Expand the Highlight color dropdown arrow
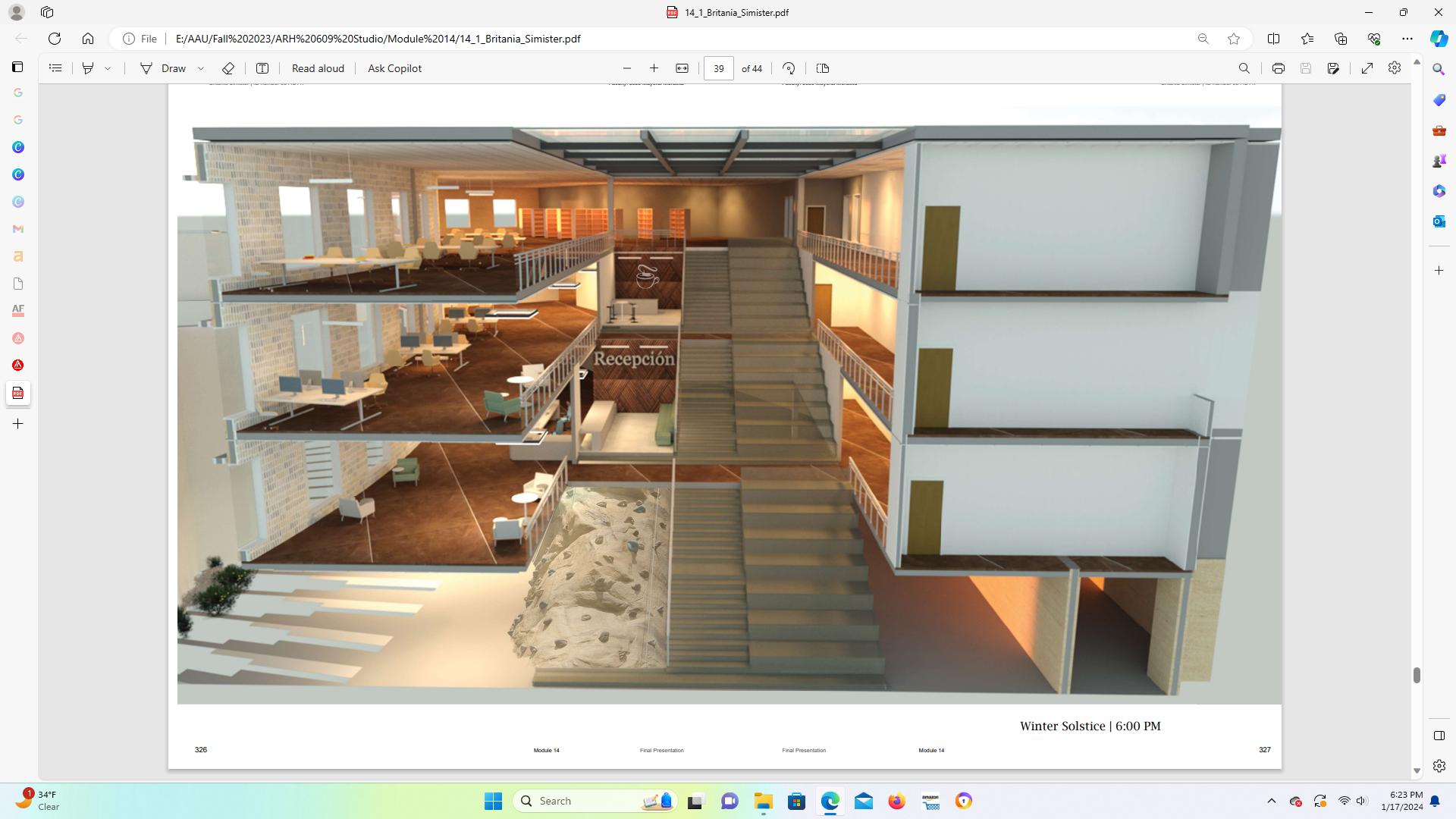This screenshot has width=1456, height=819. (108, 68)
